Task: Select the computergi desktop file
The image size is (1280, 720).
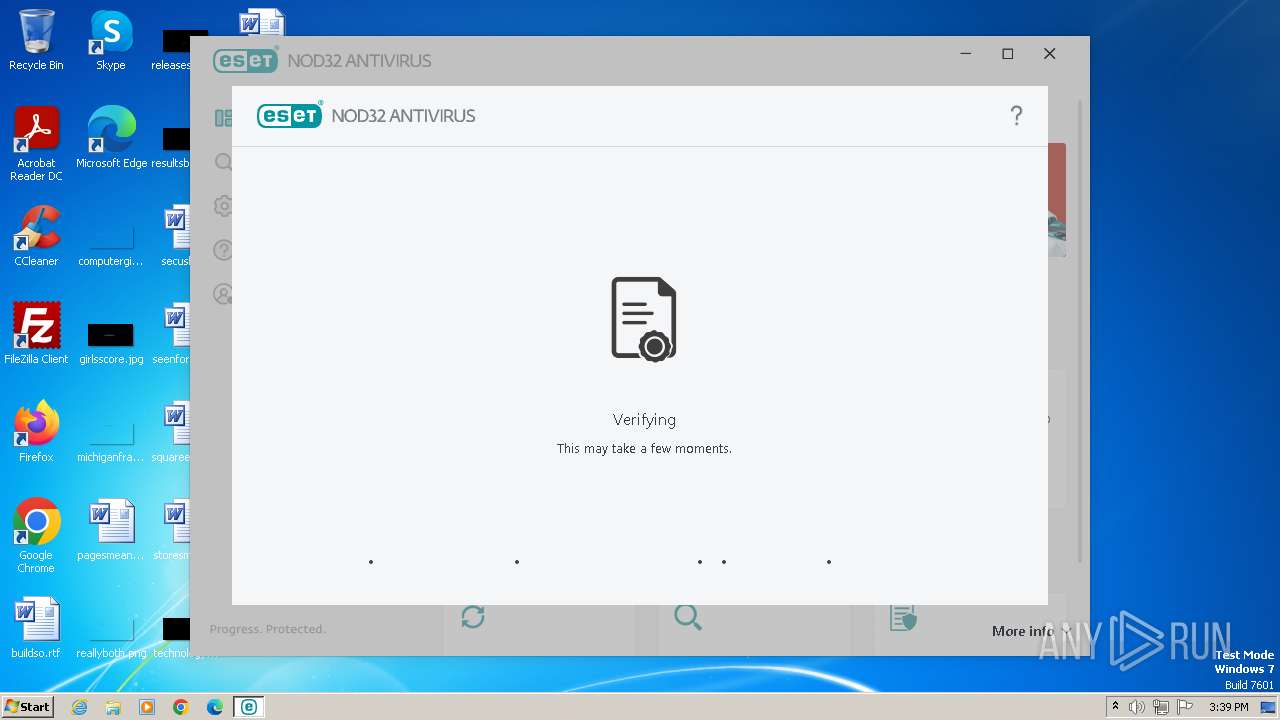Action: click(111, 244)
